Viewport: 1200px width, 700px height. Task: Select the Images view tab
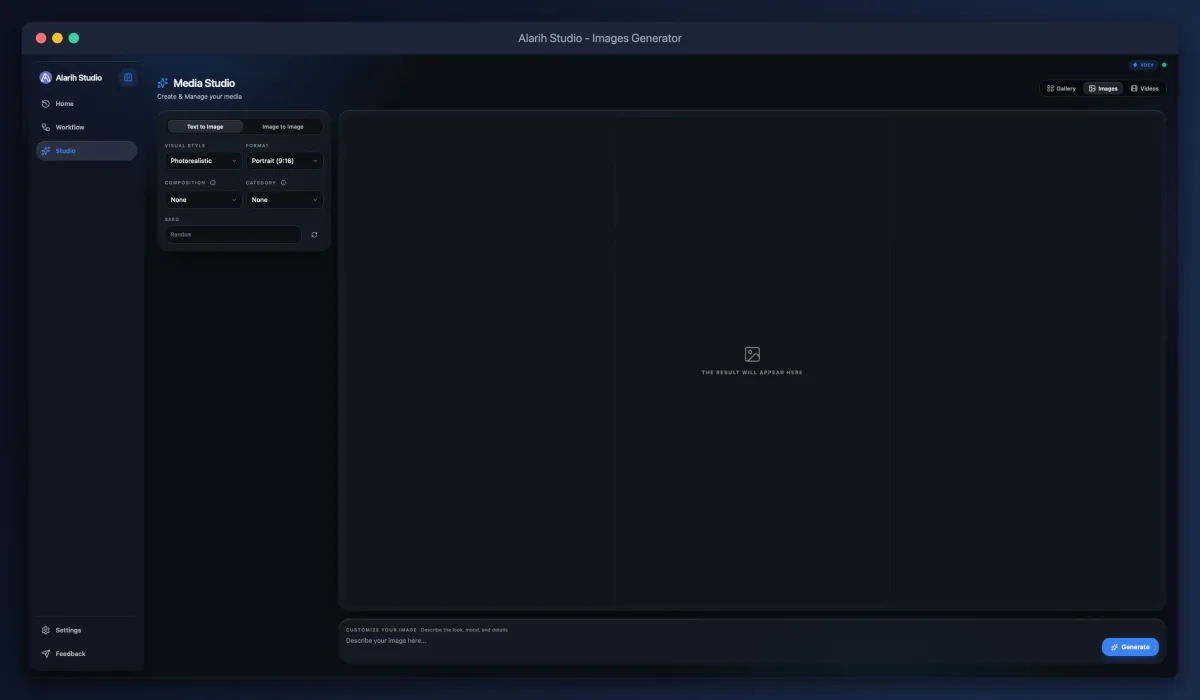[x=1103, y=88]
